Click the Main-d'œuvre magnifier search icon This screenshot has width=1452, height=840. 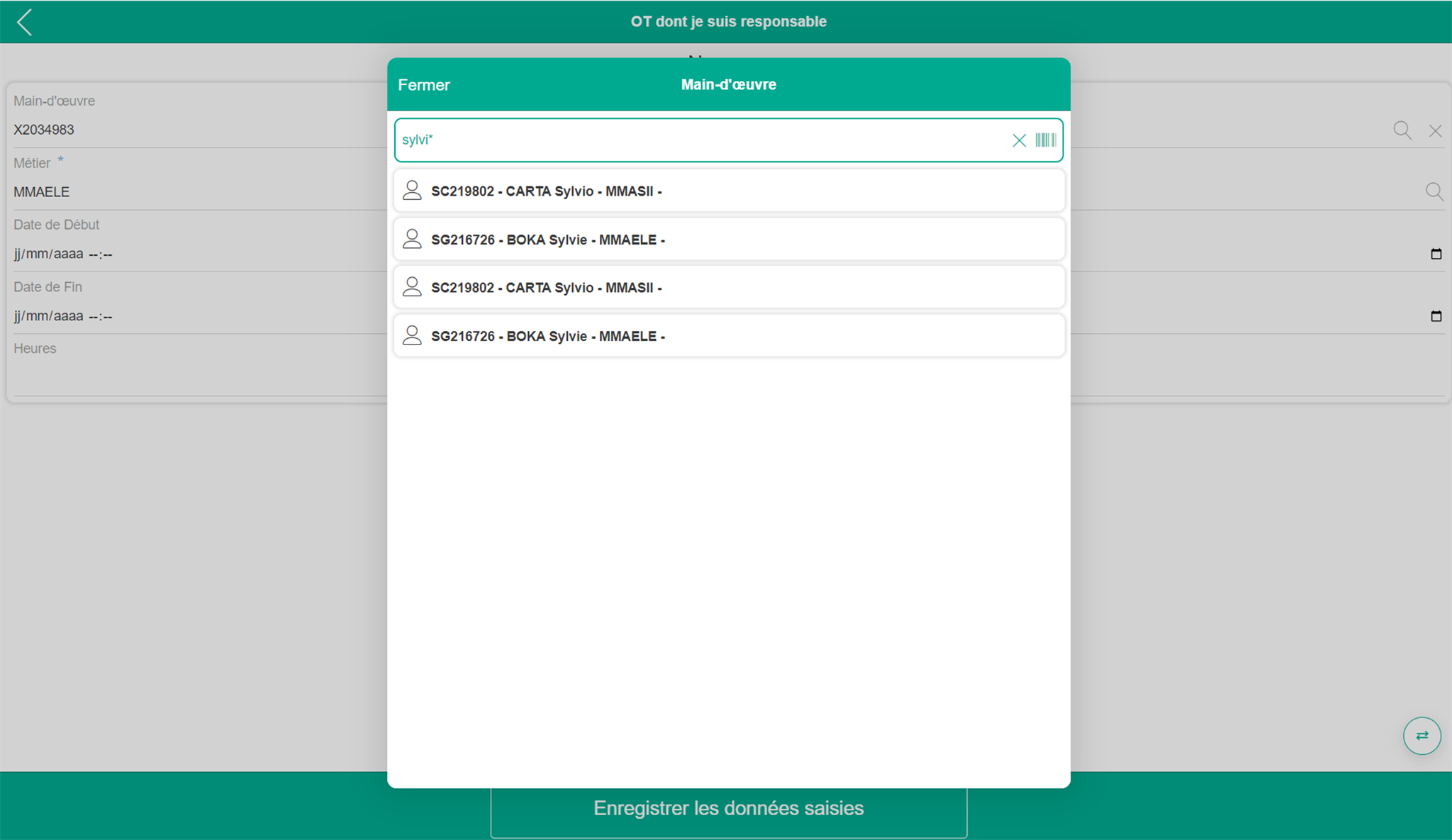[1402, 130]
